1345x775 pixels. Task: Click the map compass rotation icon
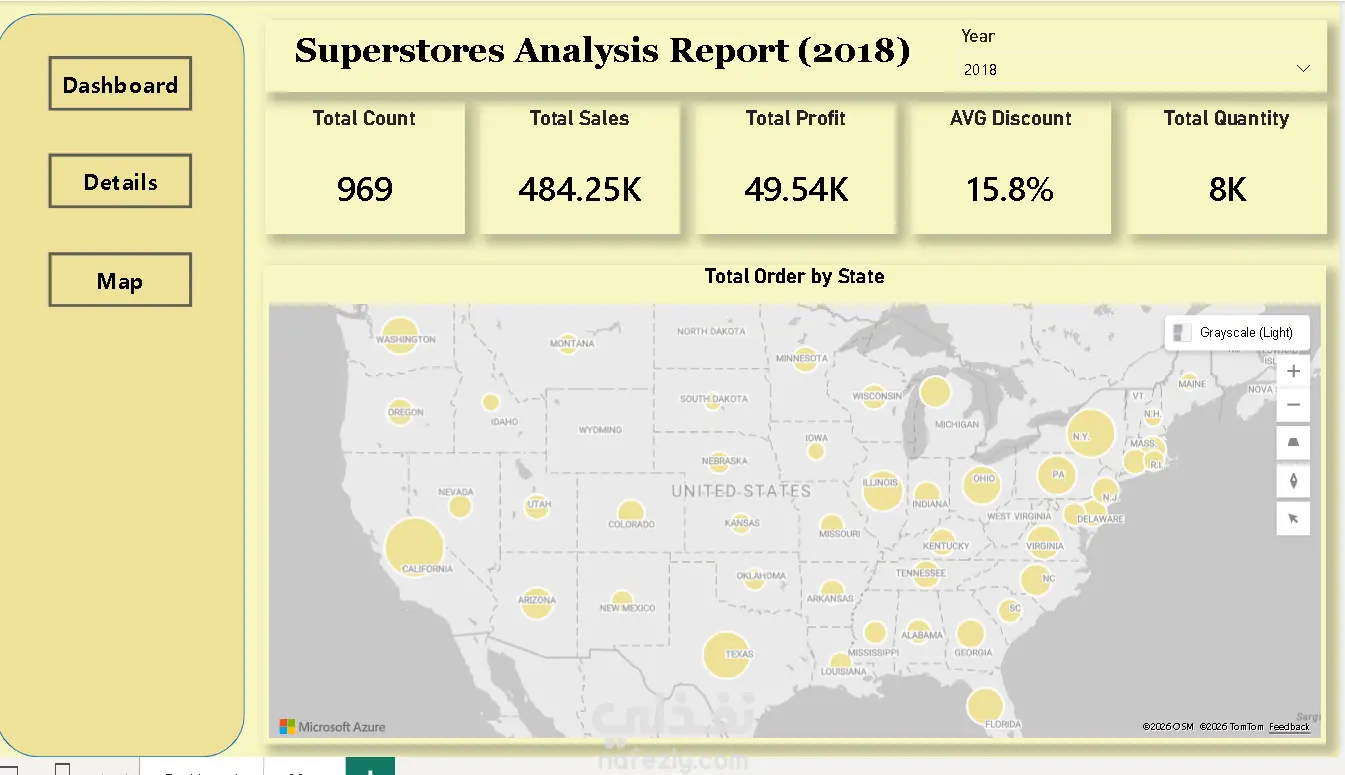pos(1293,481)
